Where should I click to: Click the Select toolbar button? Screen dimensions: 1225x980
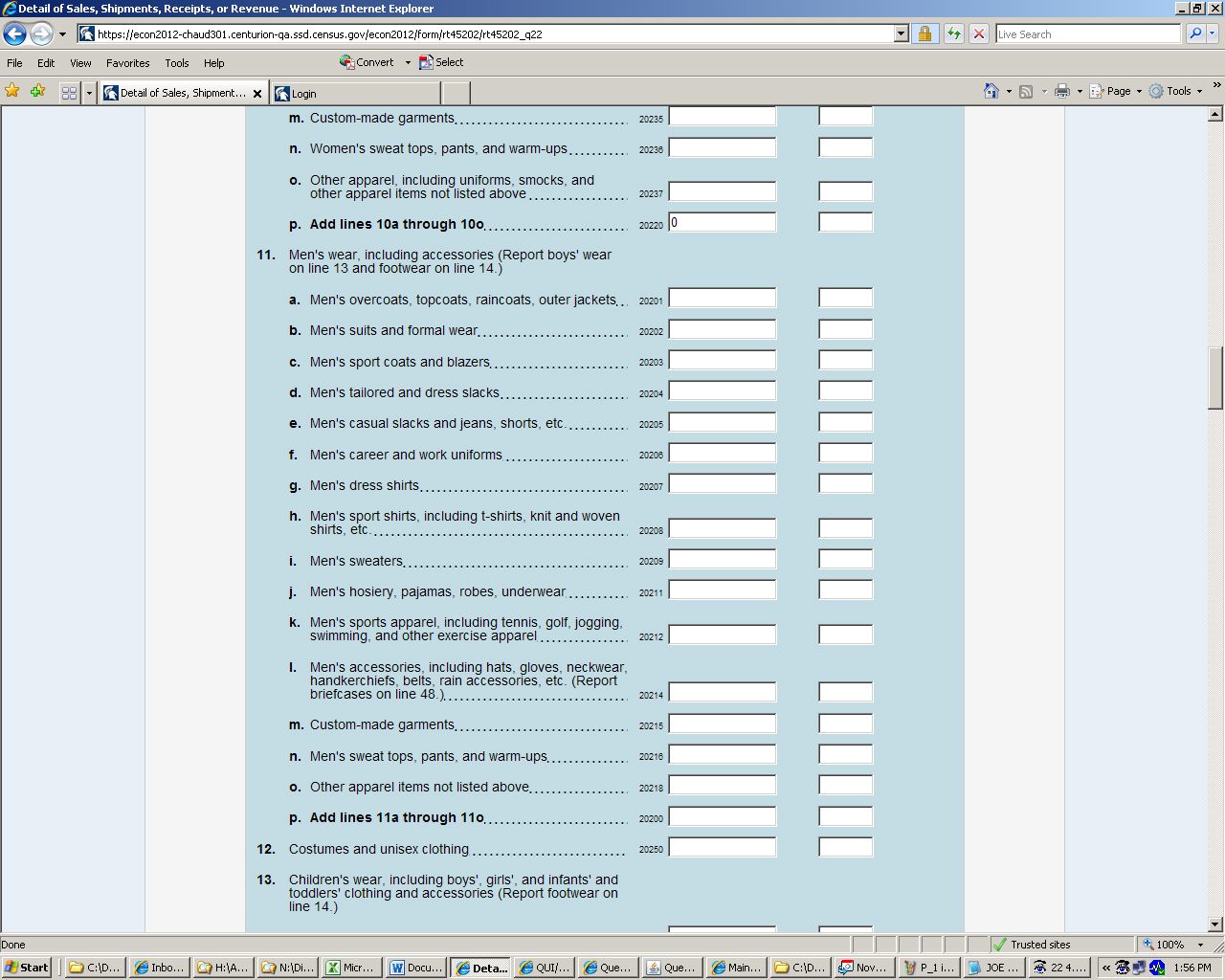[441, 62]
